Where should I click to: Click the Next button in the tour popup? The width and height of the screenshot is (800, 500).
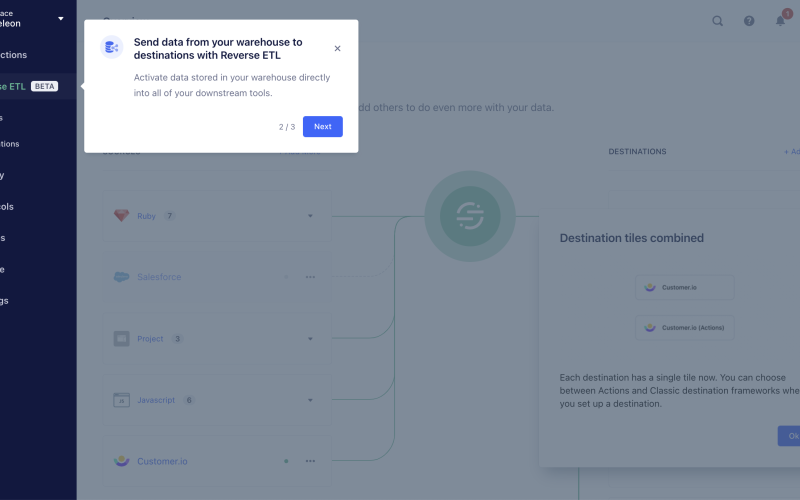pyautogui.click(x=322, y=127)
